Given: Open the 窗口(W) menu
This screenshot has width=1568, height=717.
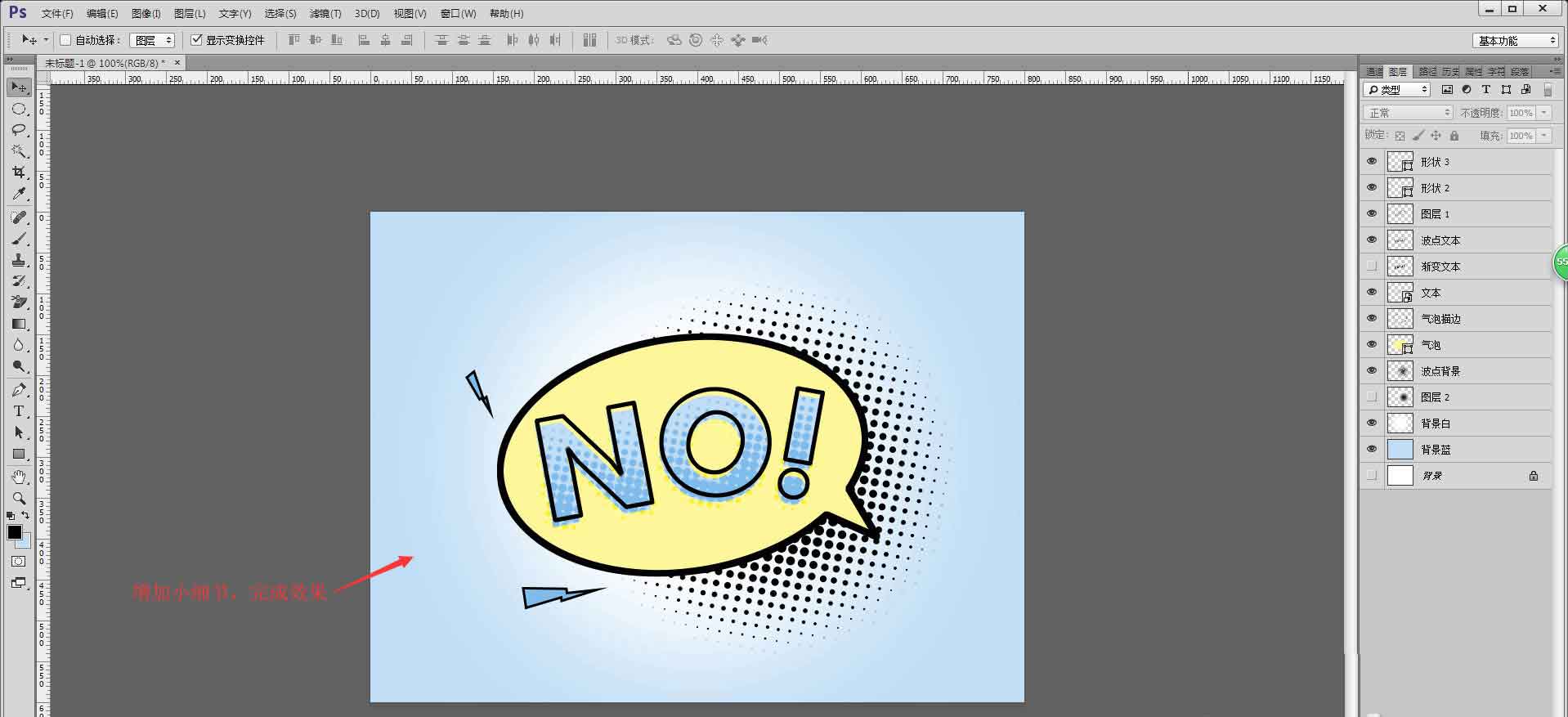Looking at the screenshot, I should tap(458, 14).
